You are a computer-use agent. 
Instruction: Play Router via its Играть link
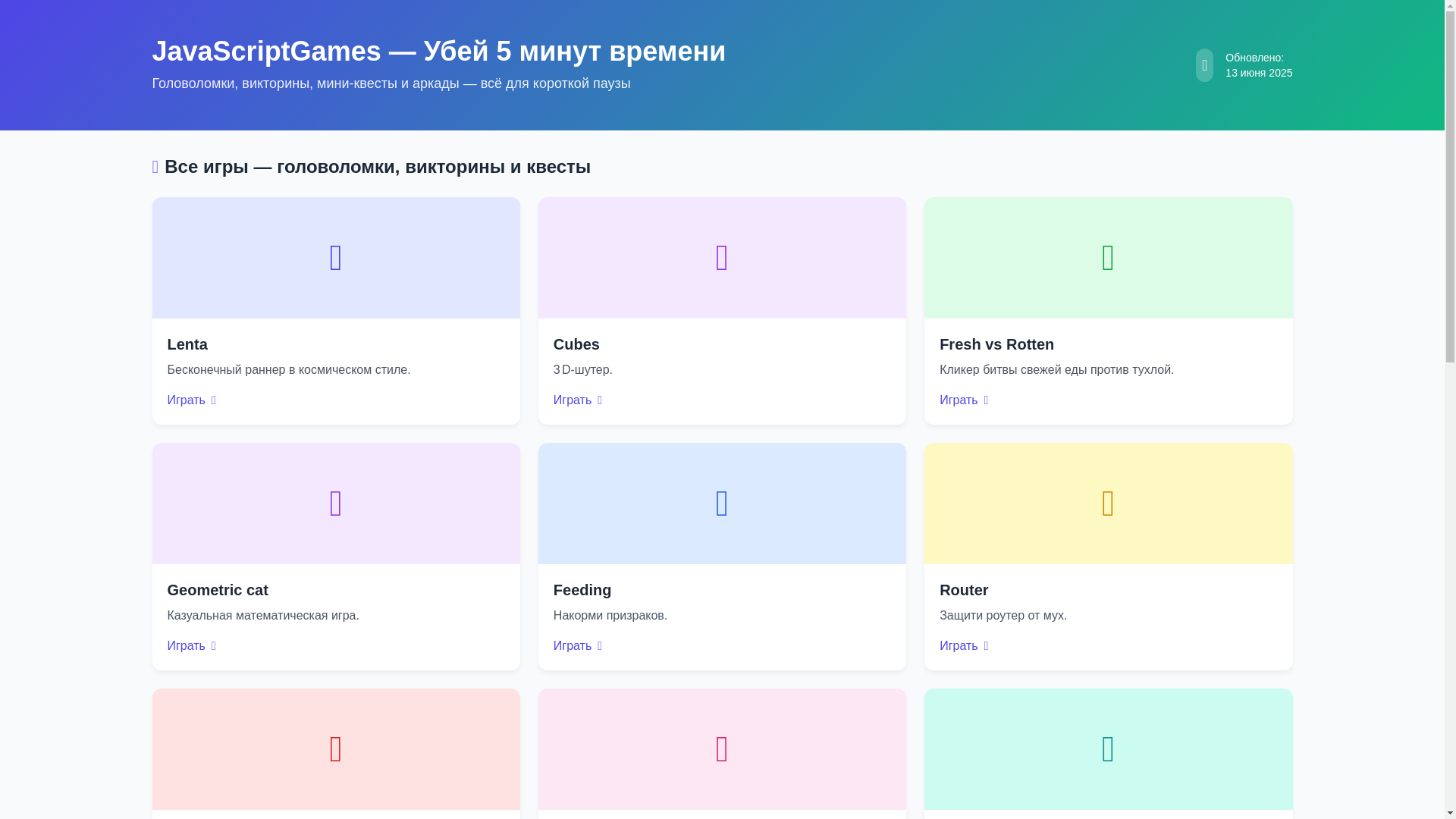click(963, 646)
